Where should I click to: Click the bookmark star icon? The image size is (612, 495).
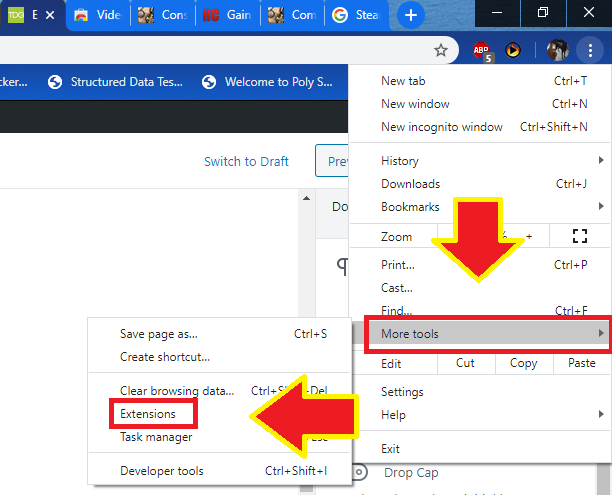441,50
